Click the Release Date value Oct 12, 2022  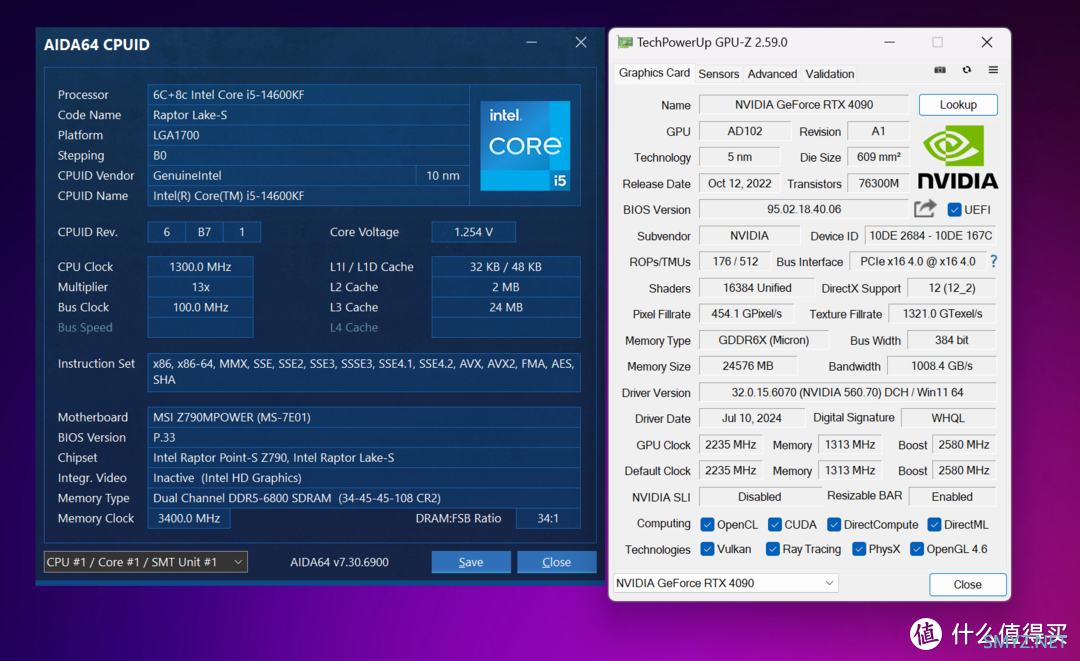(739, 183)
